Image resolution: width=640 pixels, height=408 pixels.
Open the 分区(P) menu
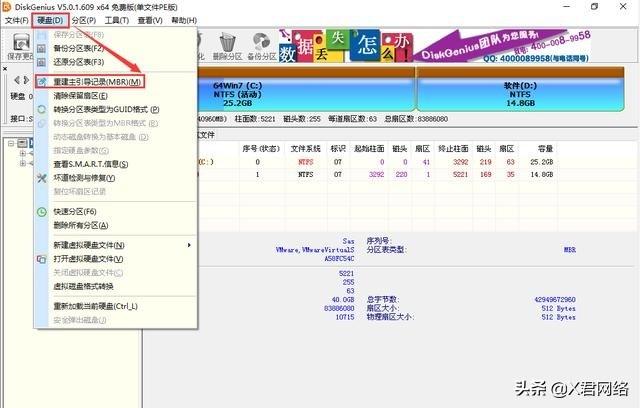click(x=84, y=20)
